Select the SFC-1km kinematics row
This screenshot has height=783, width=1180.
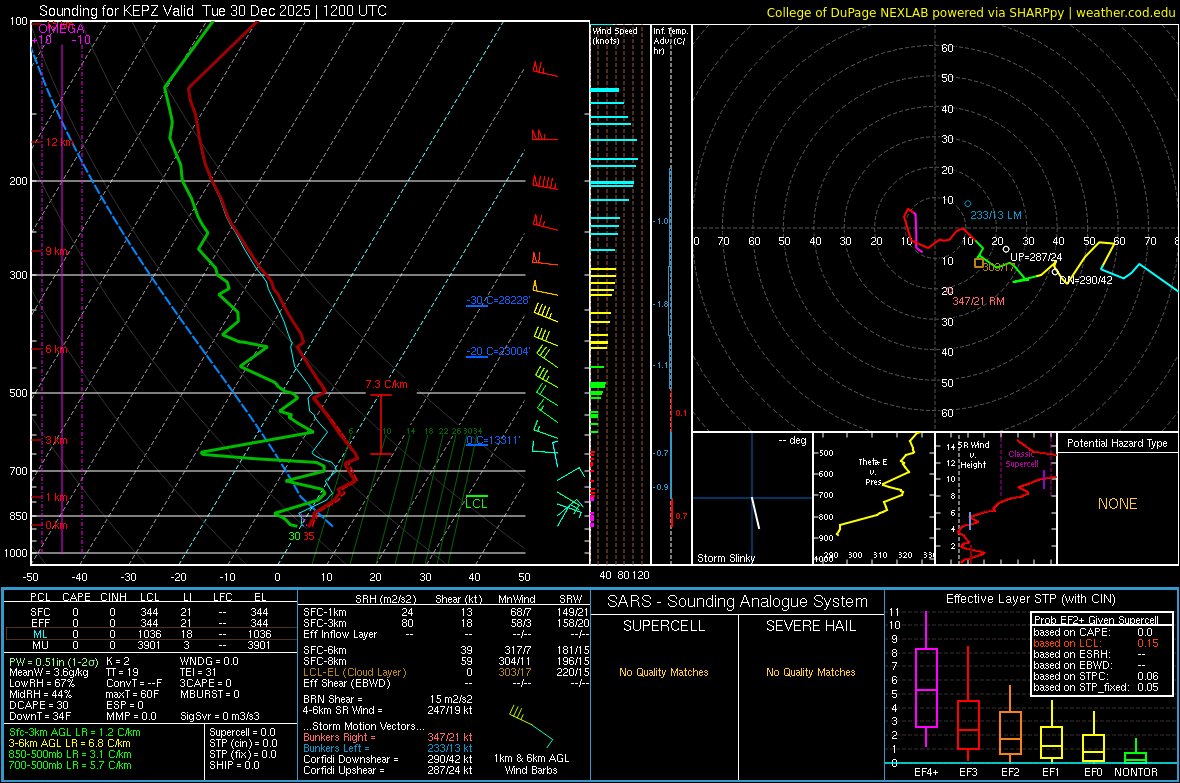(x=446, y=612)
